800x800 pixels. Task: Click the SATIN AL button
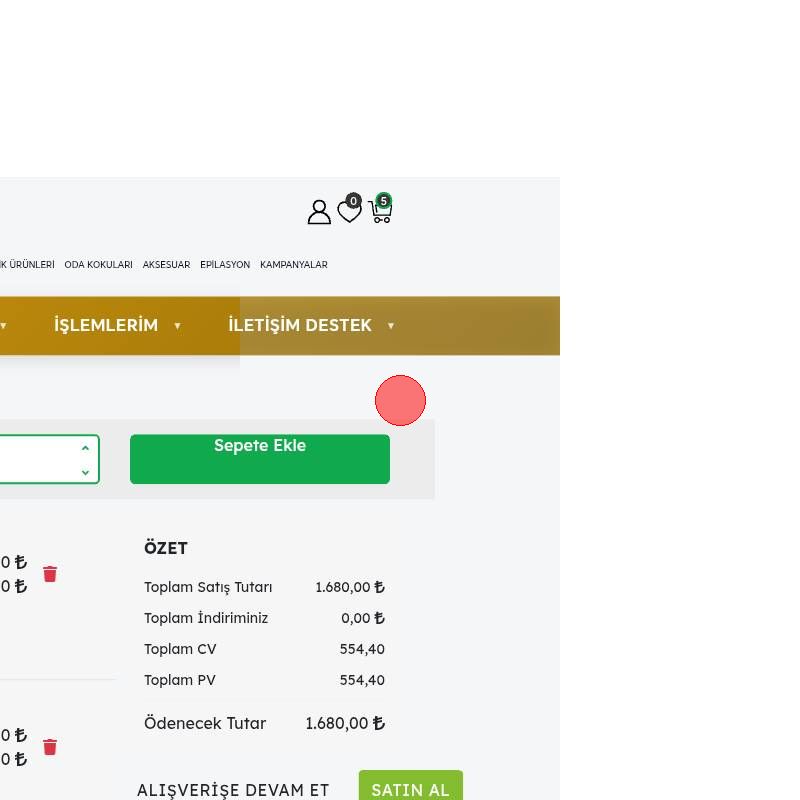click(410, 789)
